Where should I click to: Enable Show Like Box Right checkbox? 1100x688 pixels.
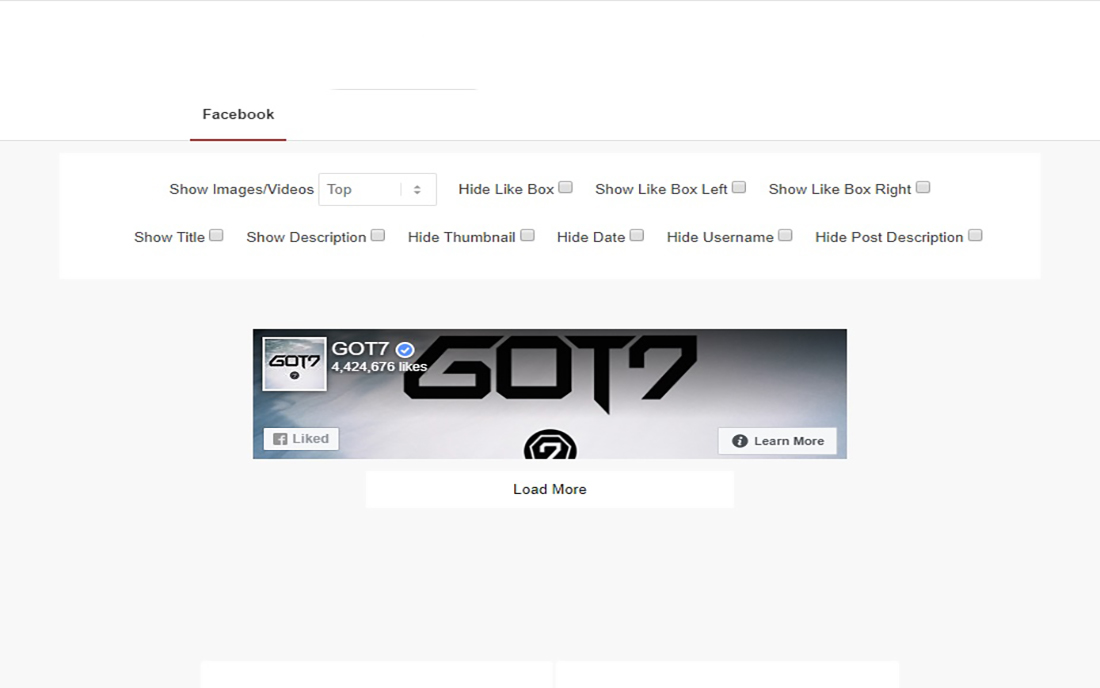(x=923, y=187)
